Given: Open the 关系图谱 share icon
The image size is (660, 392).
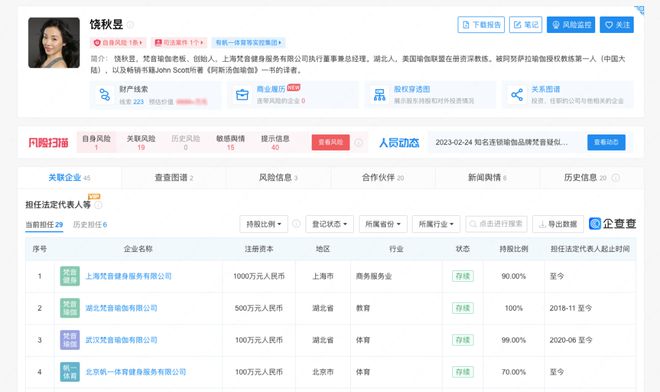Looking at the screenshot, I should 517,95.
